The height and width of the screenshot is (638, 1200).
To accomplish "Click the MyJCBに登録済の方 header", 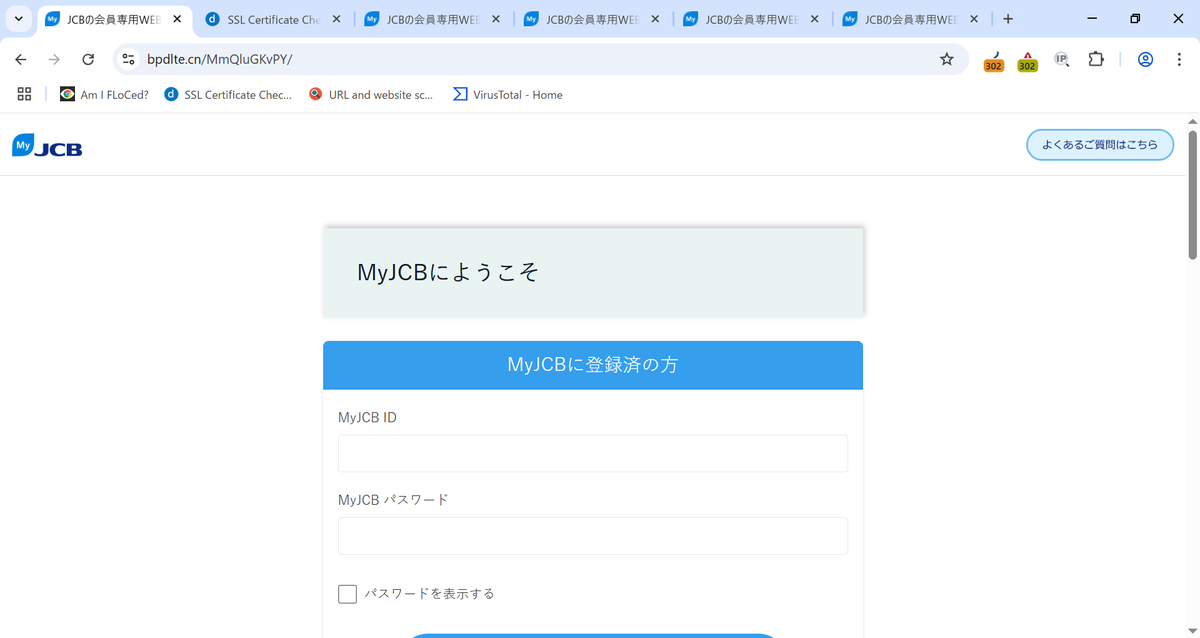I will point(593,365).
